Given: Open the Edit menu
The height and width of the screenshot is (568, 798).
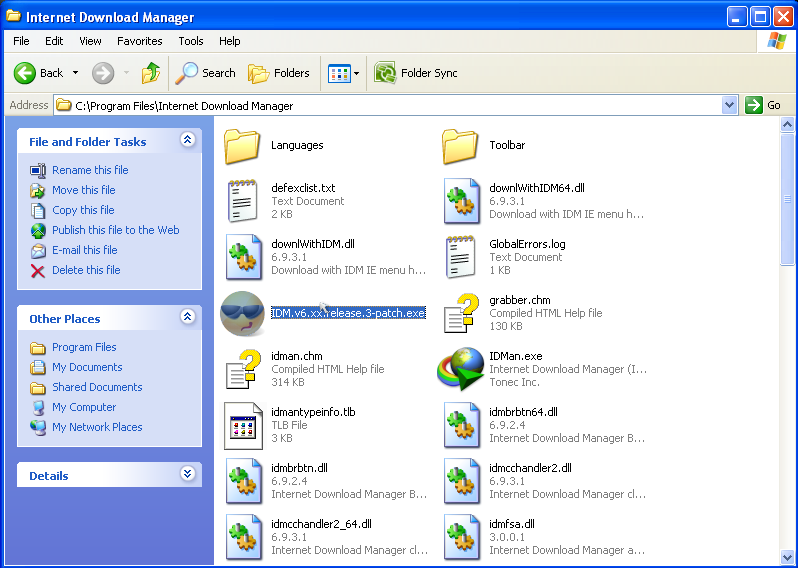Looking at the screenshot, I should coord(54,41).
